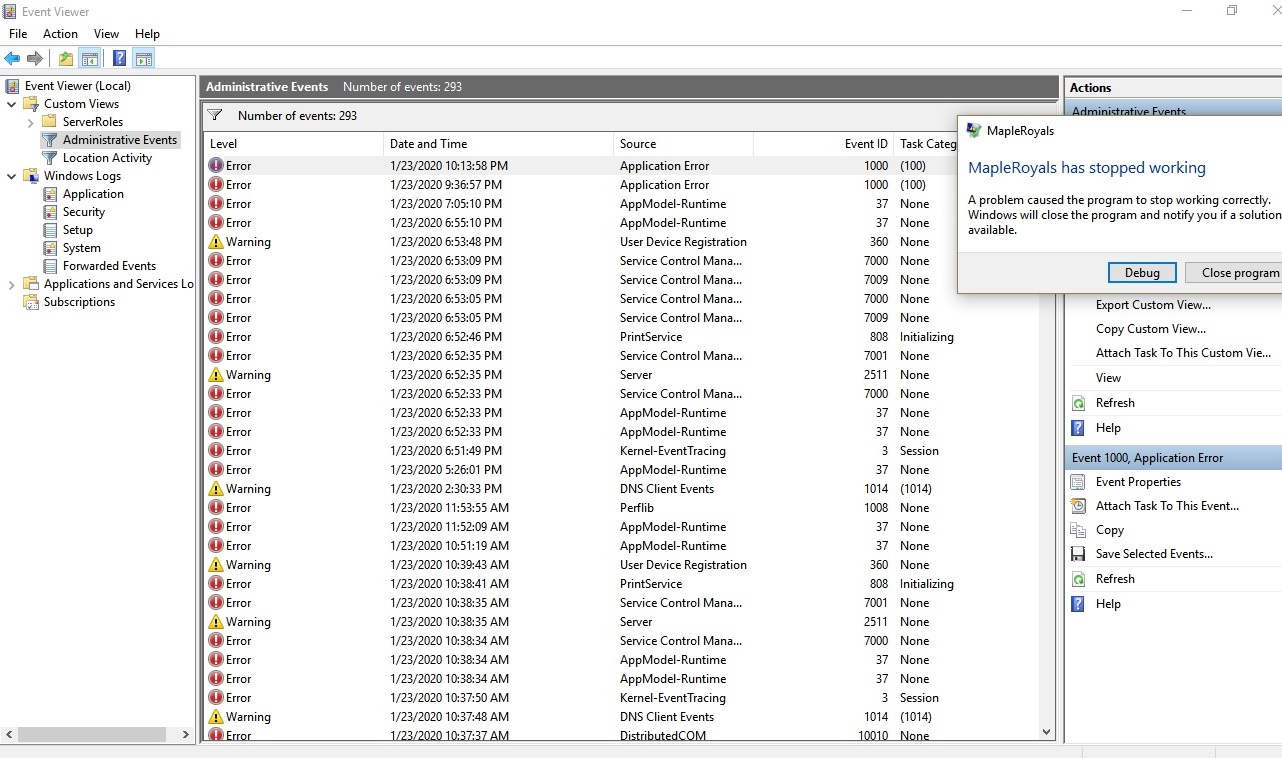Click Export Custom View in Actions
Screen dimensions: 1282x758
[1153, 305]
